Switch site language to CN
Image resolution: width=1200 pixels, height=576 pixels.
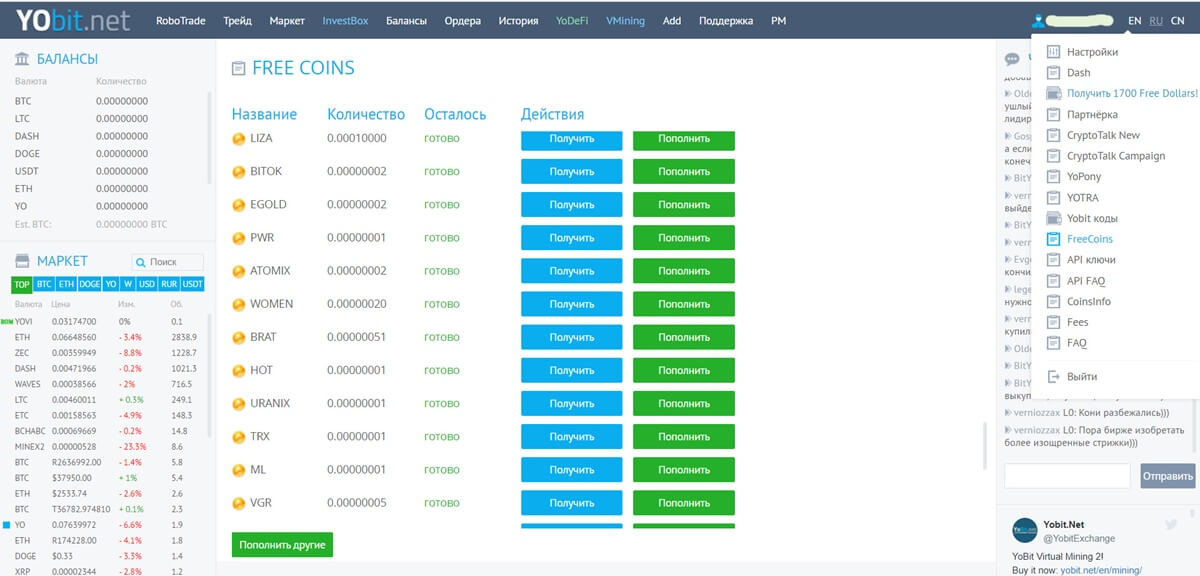(1177, 20)
